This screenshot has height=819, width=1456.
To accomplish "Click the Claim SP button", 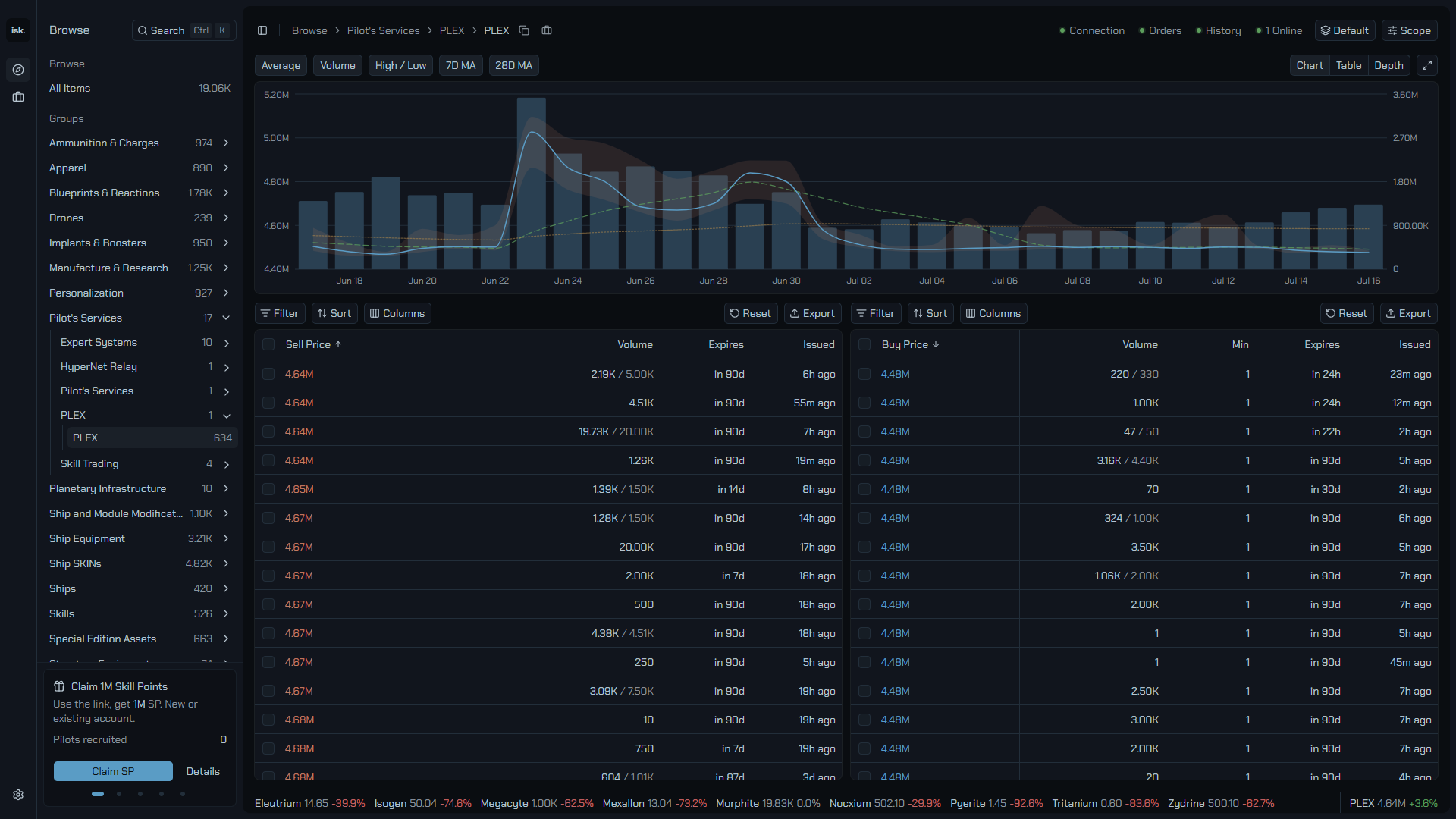I will (113, 771).
